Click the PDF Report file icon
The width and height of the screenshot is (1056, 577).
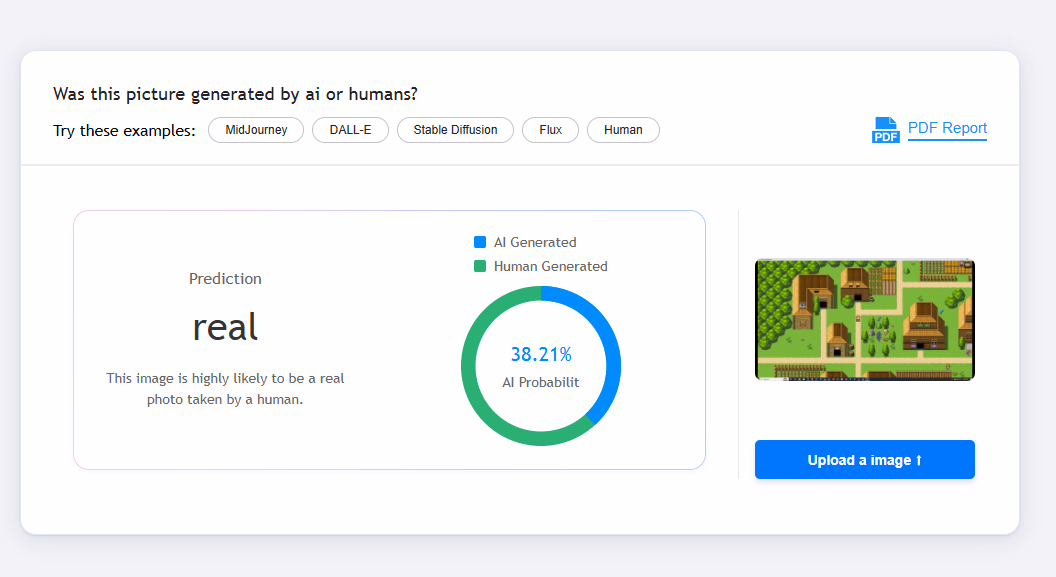[x=886, y=130]
